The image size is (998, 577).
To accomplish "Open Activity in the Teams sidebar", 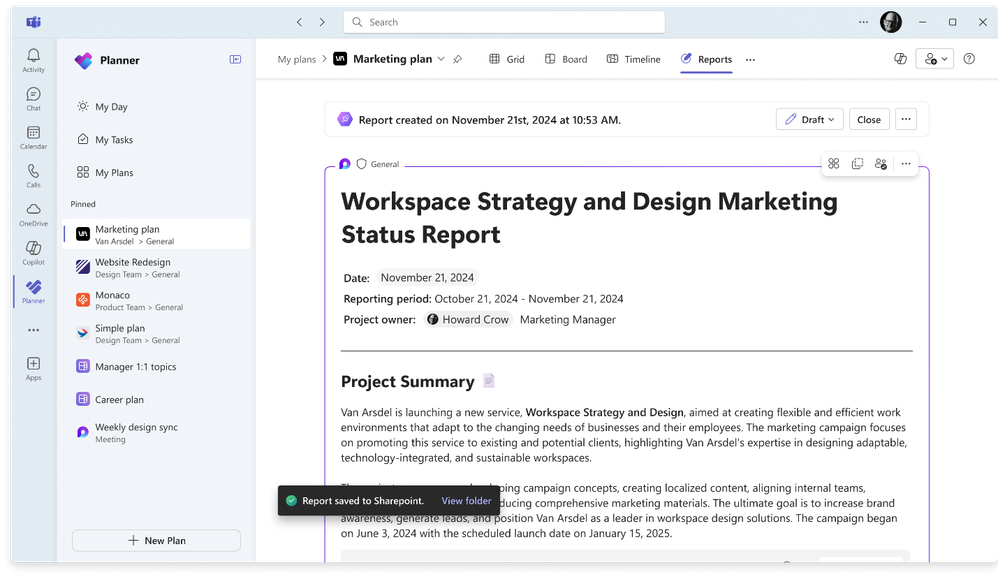I will pyautogui.click(x=33, y=60).
